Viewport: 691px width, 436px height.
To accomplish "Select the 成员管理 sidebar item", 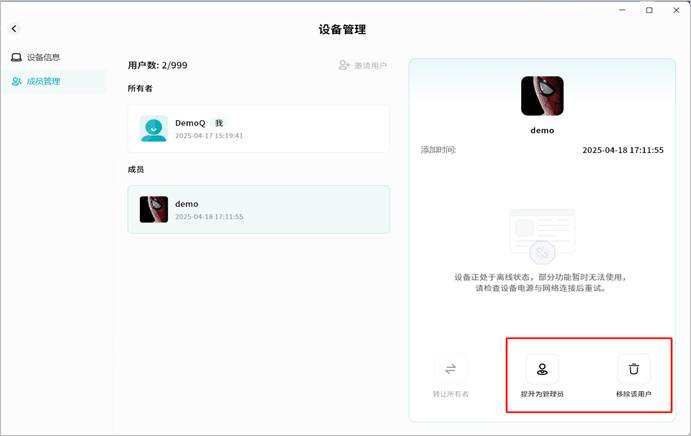I will click(43, 81).
